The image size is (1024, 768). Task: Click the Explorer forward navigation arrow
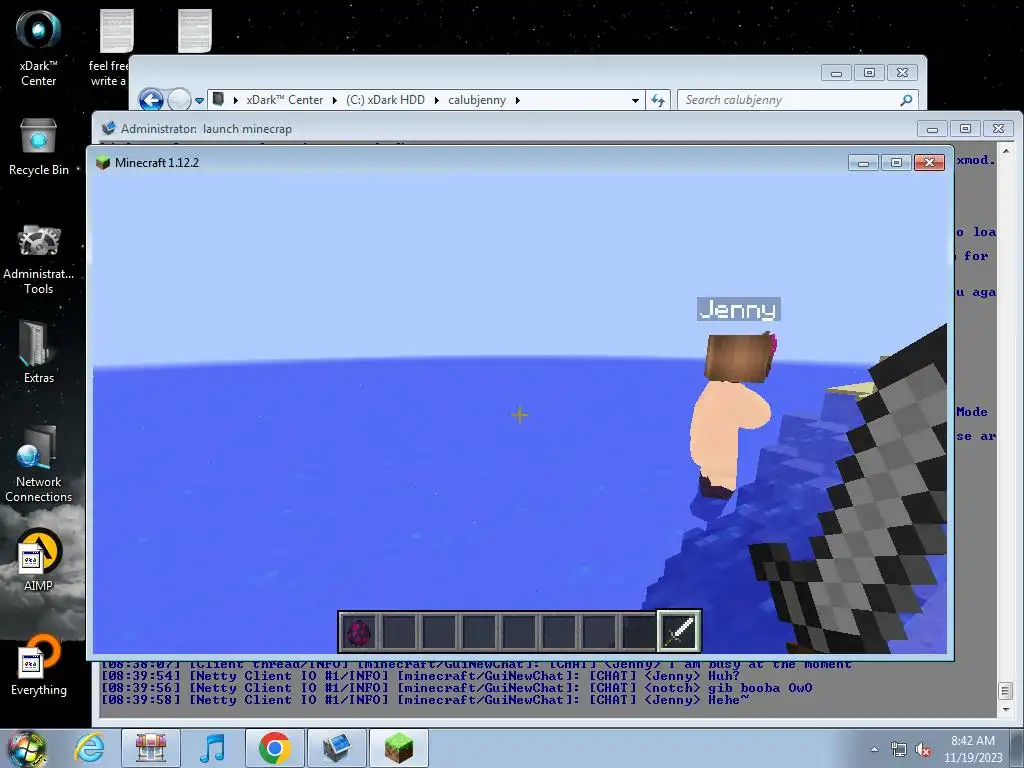179,100
